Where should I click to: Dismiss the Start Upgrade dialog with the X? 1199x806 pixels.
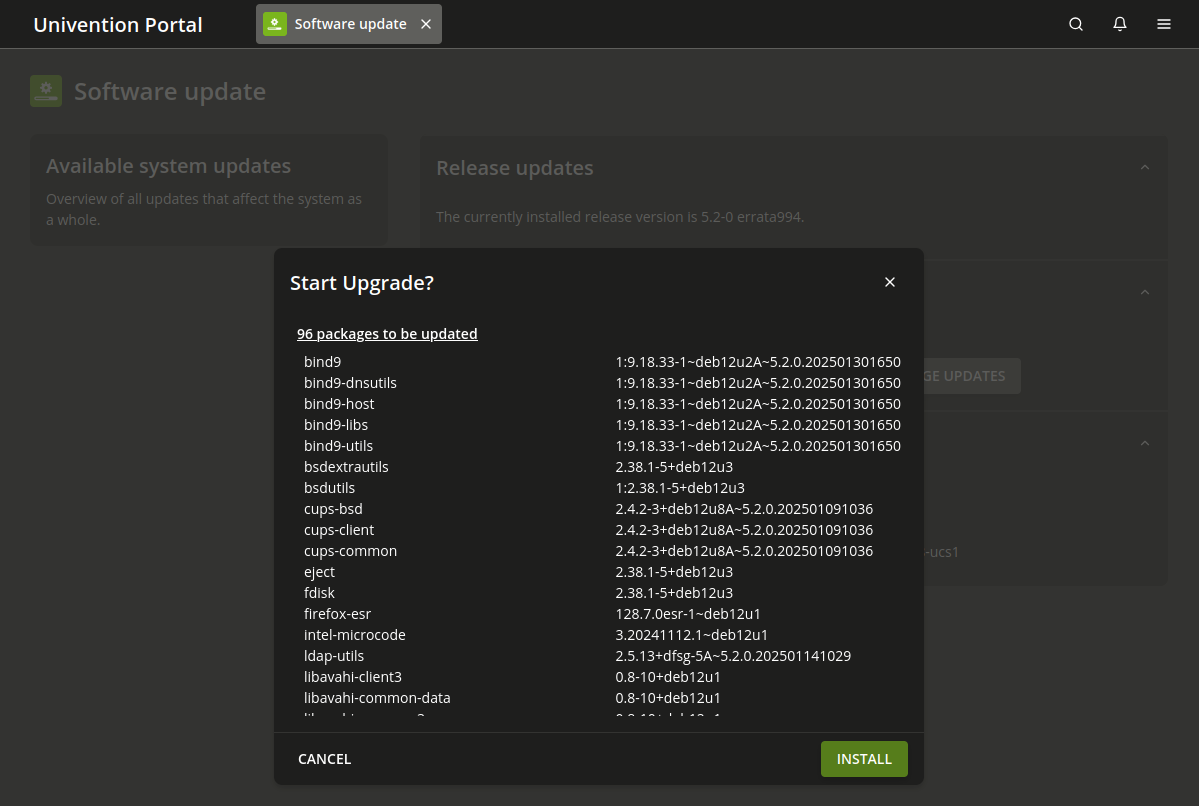tap(889, 282)
